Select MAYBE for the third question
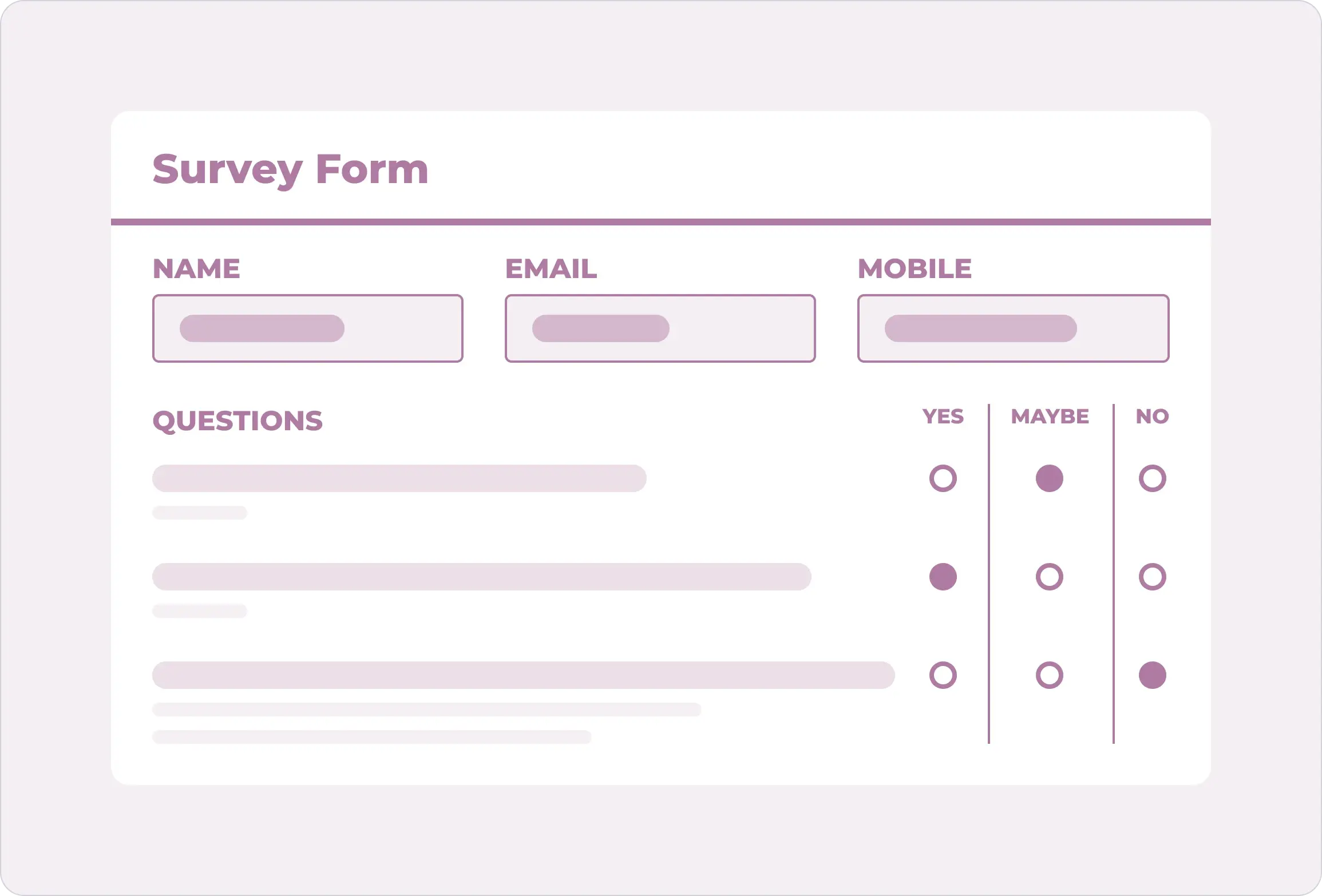Screen dimensions: 1322x896 pos(1050,675)
